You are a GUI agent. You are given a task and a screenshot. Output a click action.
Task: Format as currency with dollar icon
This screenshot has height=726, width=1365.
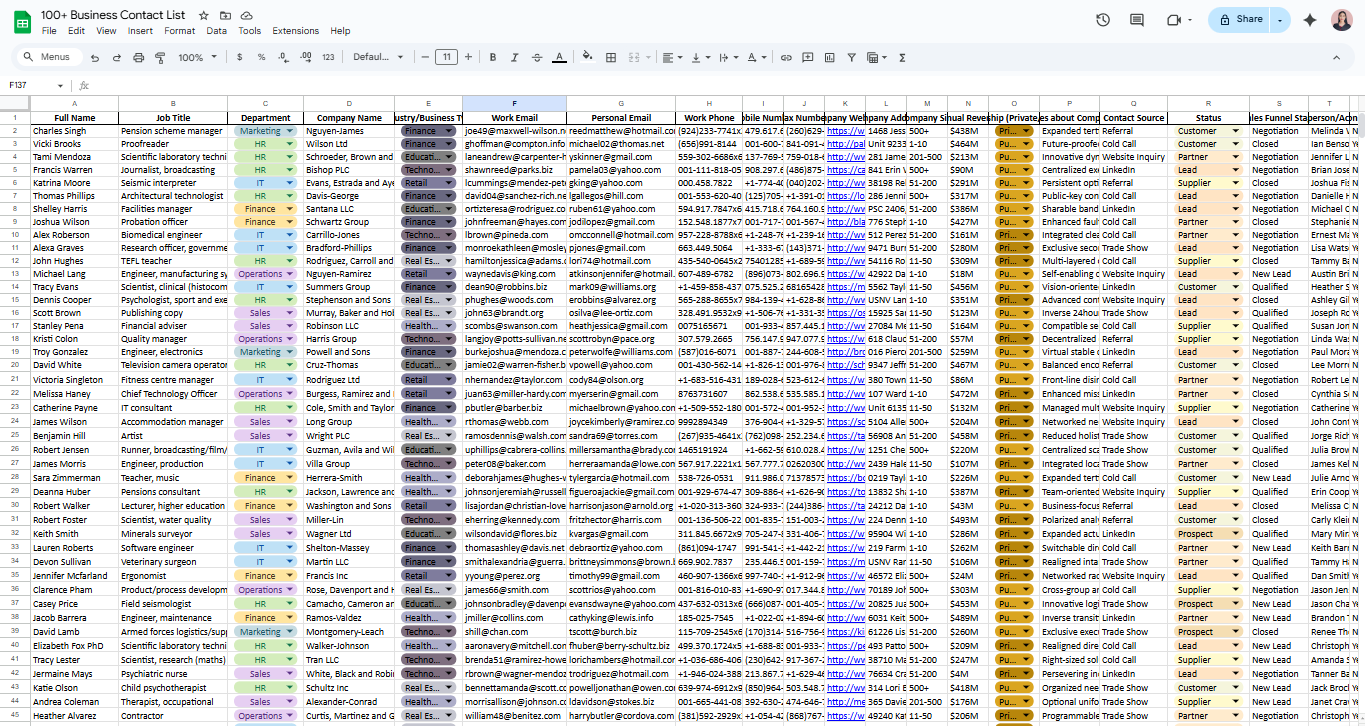(x=239, y=58)
